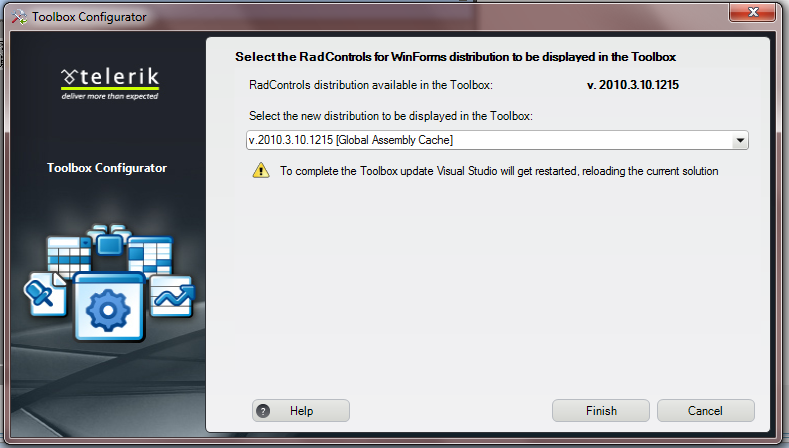Close the Toolbox Configurator window

752,12
